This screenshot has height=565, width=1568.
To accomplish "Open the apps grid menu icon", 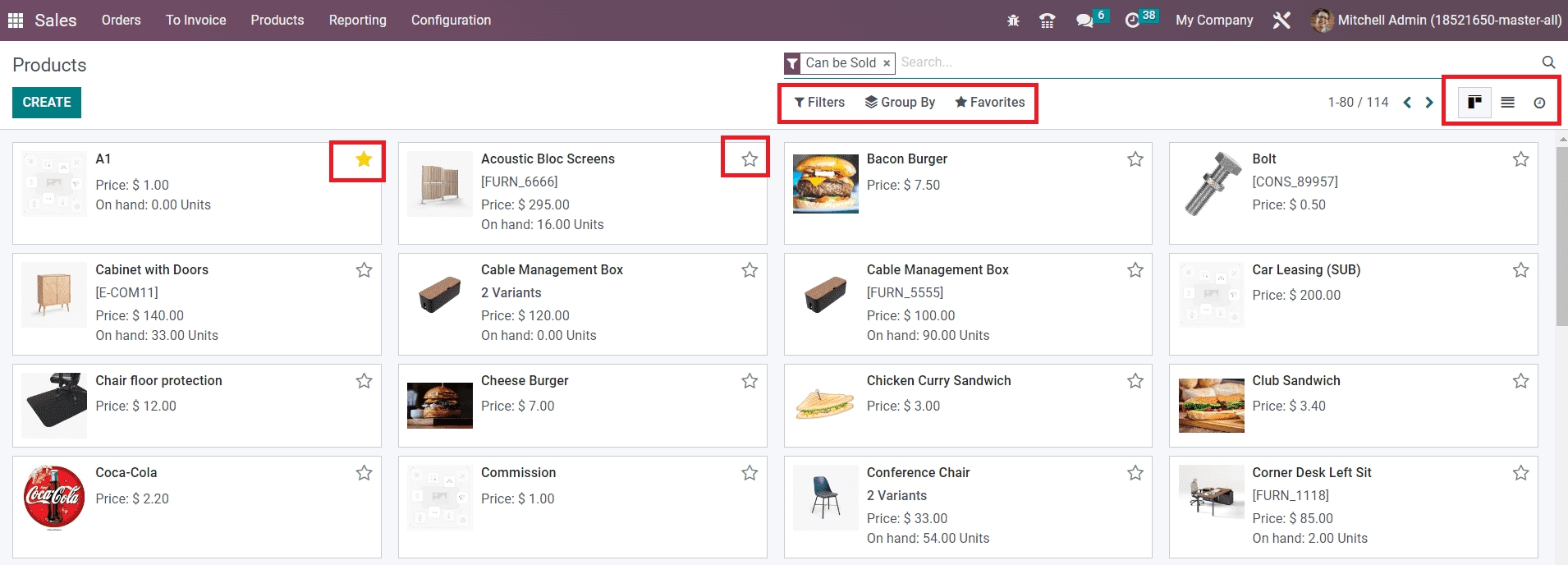I will click(x=16, y=21).
